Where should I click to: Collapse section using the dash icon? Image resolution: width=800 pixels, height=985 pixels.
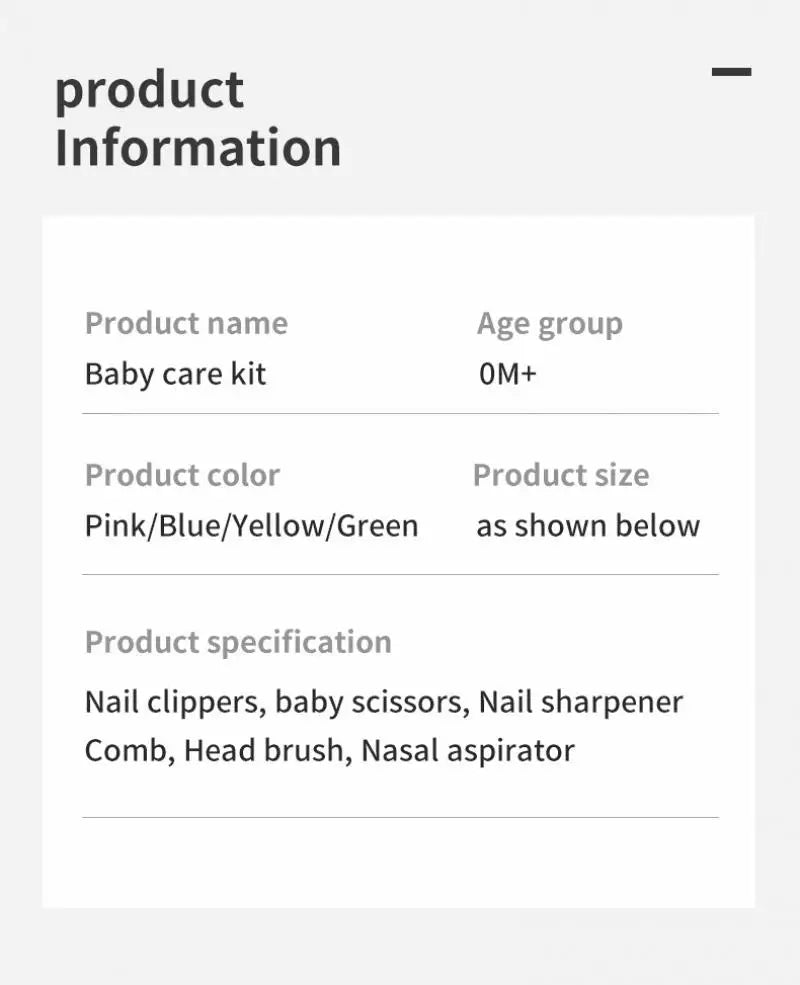731,72
